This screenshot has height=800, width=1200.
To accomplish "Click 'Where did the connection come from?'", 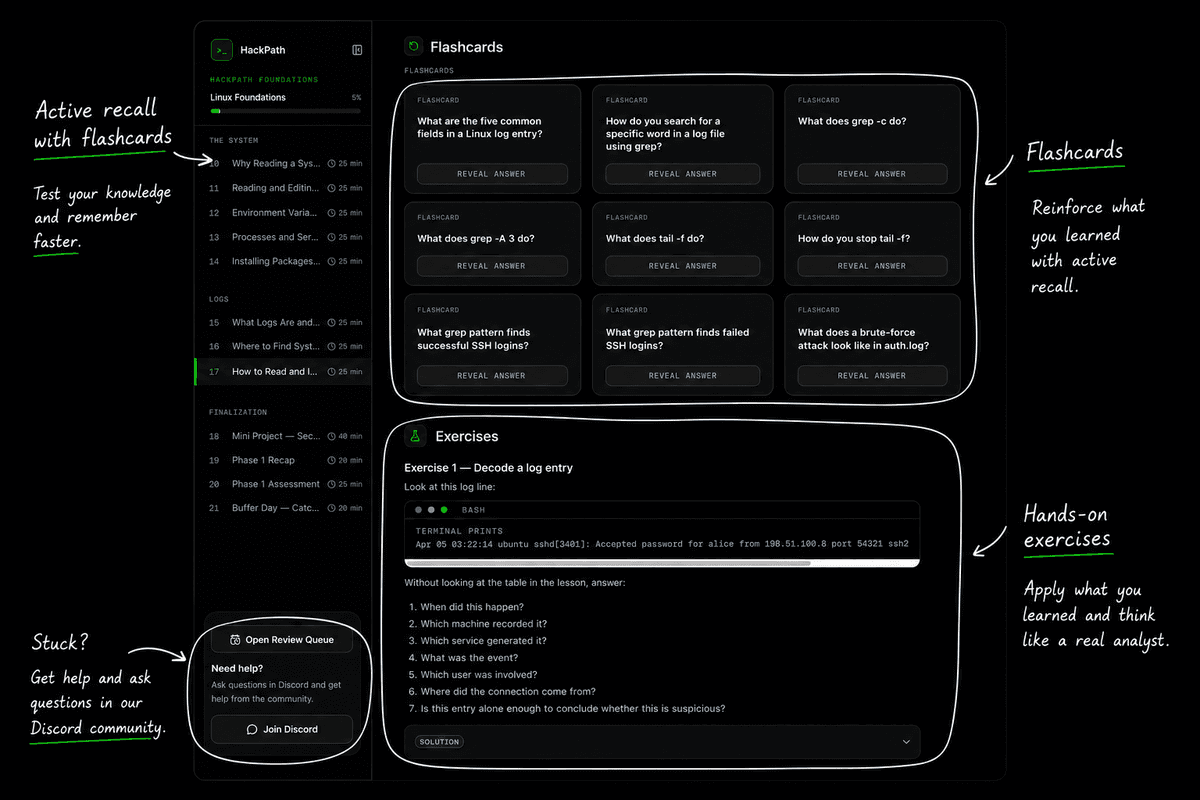I will pyautogui.click(x=508, y=691).
